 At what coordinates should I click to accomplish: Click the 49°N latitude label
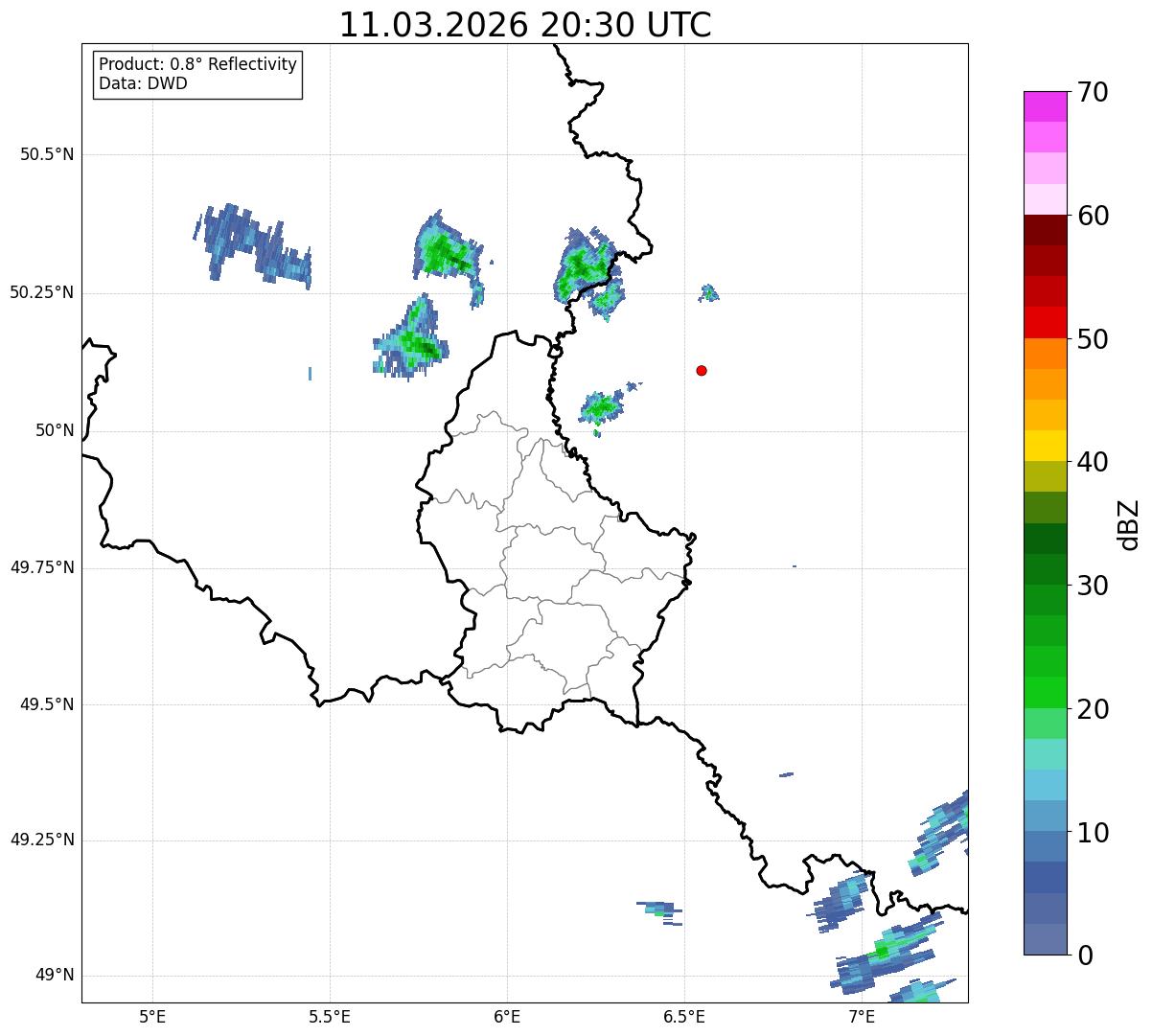[x=55, y=975]
